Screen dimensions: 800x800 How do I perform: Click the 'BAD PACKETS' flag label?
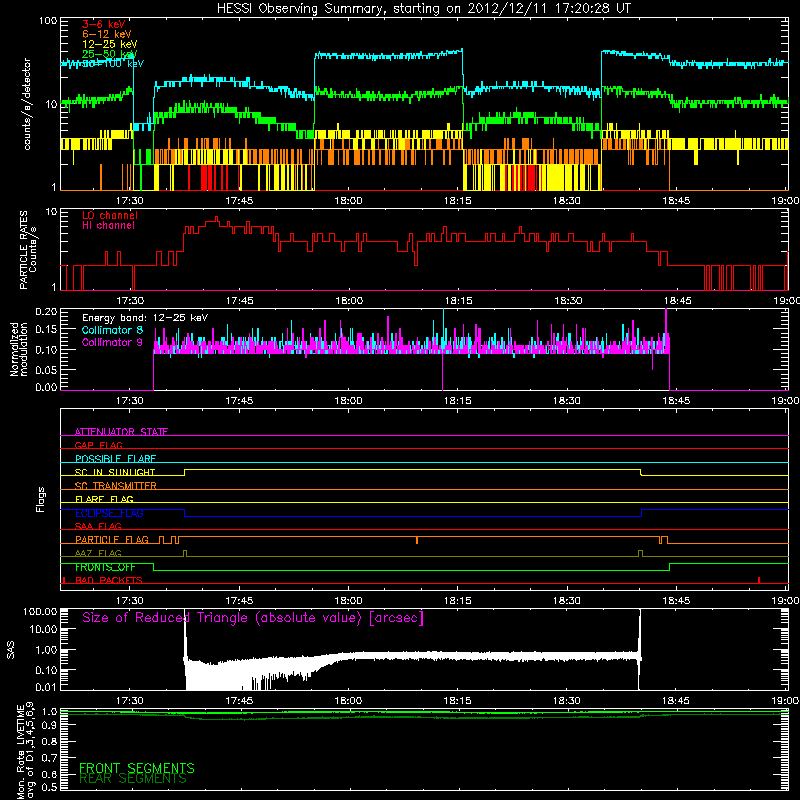pyautogui.click(x=109, y=580)
